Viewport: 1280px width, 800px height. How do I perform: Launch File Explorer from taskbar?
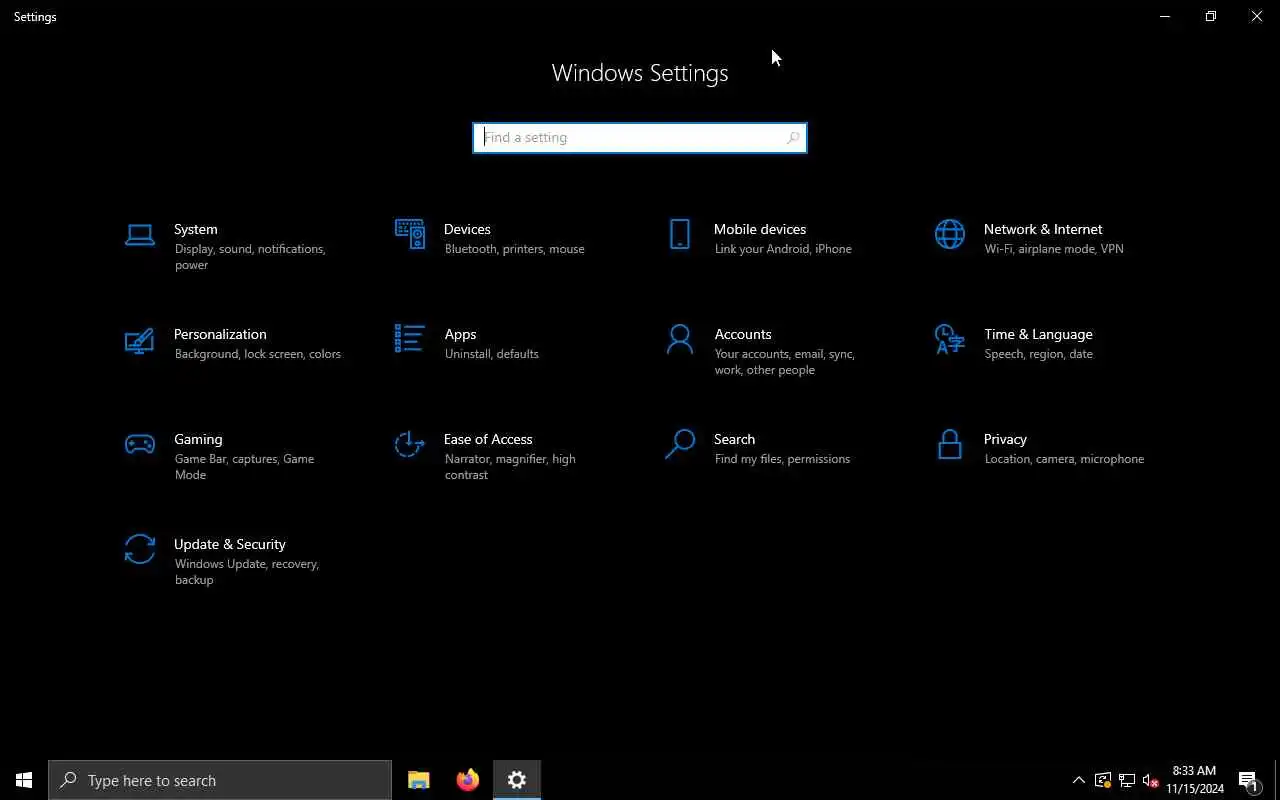pyautogui.click(x=419, y=780)
